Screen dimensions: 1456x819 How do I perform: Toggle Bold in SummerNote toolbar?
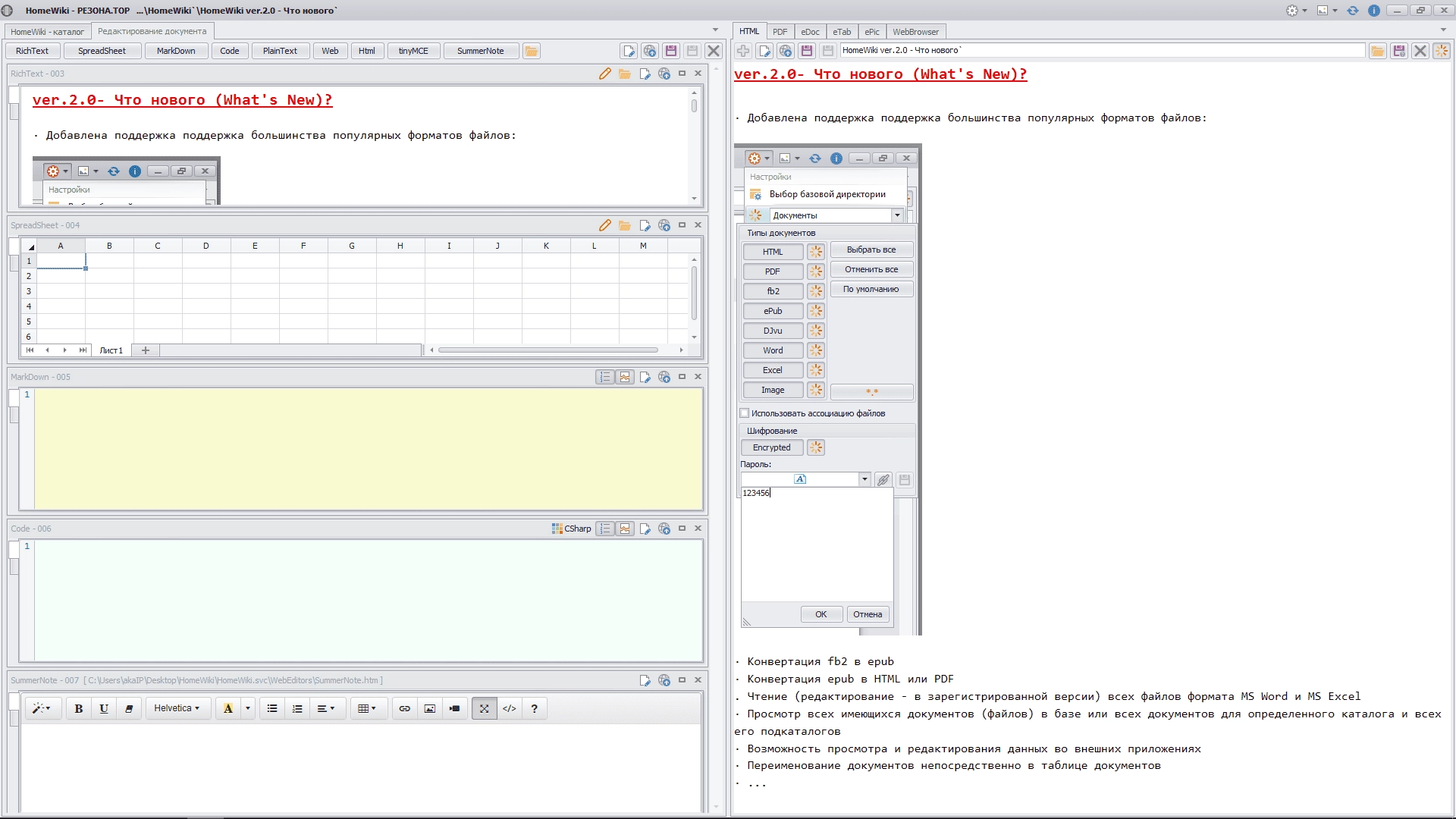tap(79, 708)
